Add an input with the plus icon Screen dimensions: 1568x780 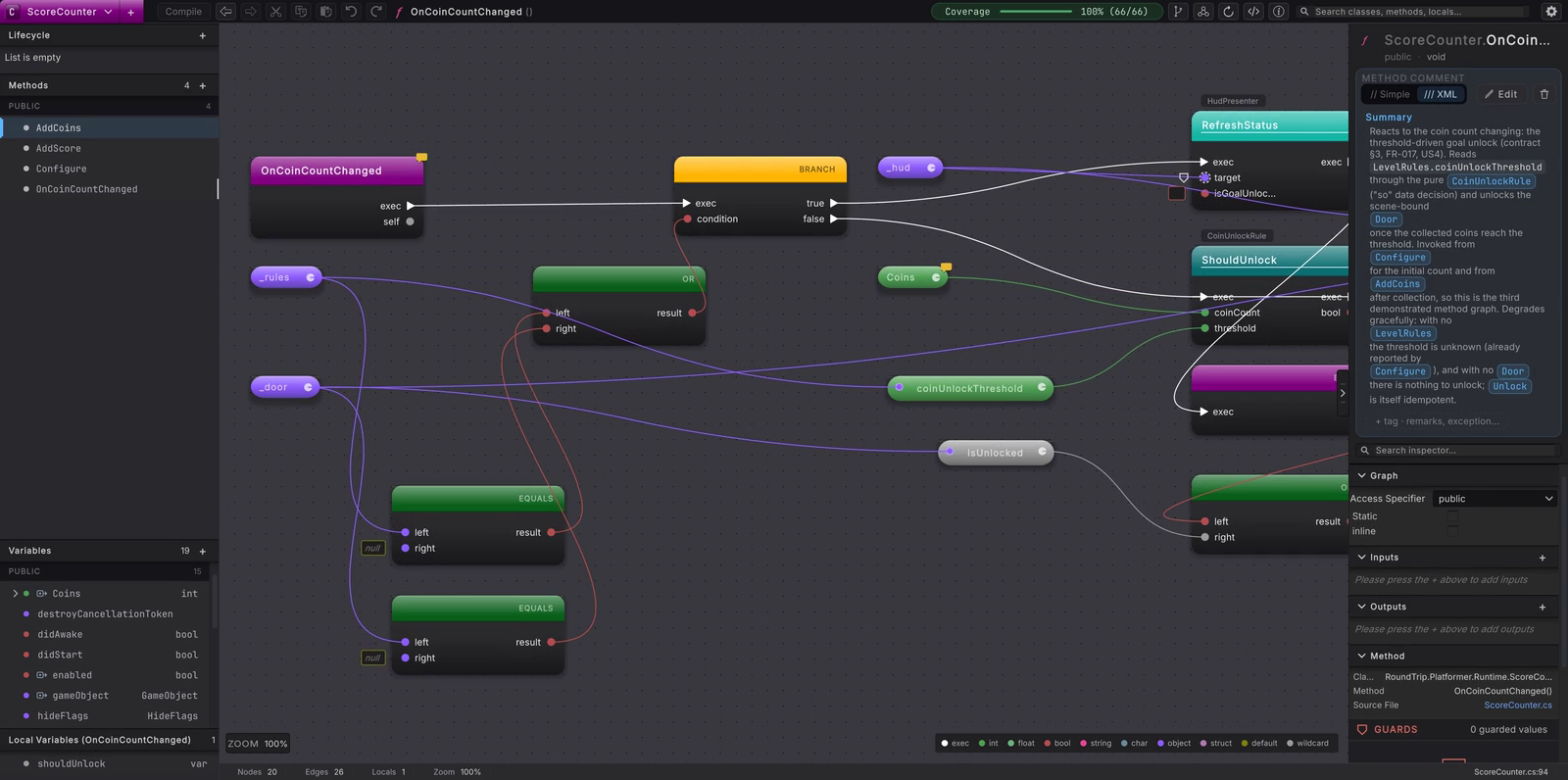(1543, 558)
